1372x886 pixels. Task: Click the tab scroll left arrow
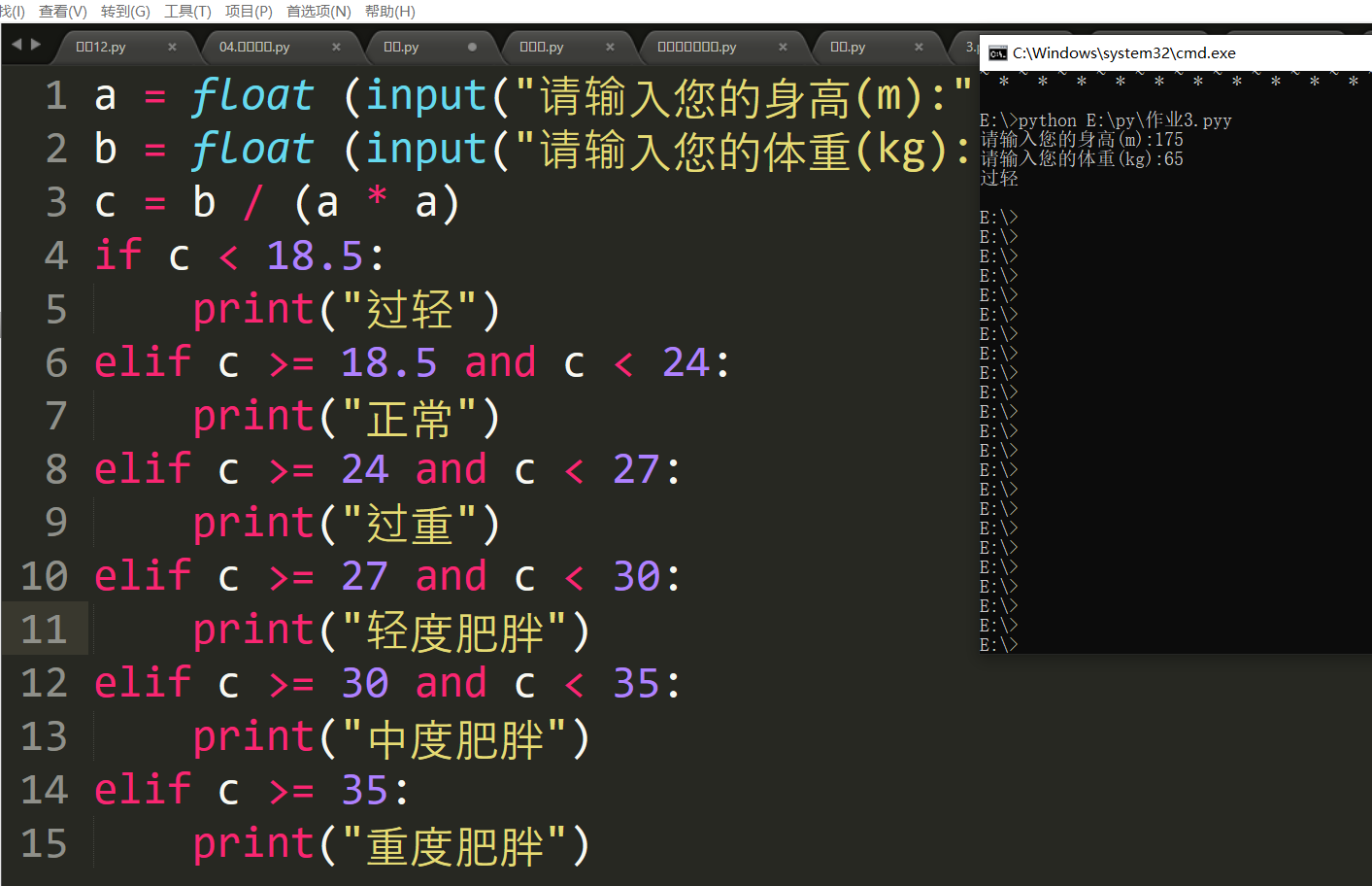(x=17, y=45)
